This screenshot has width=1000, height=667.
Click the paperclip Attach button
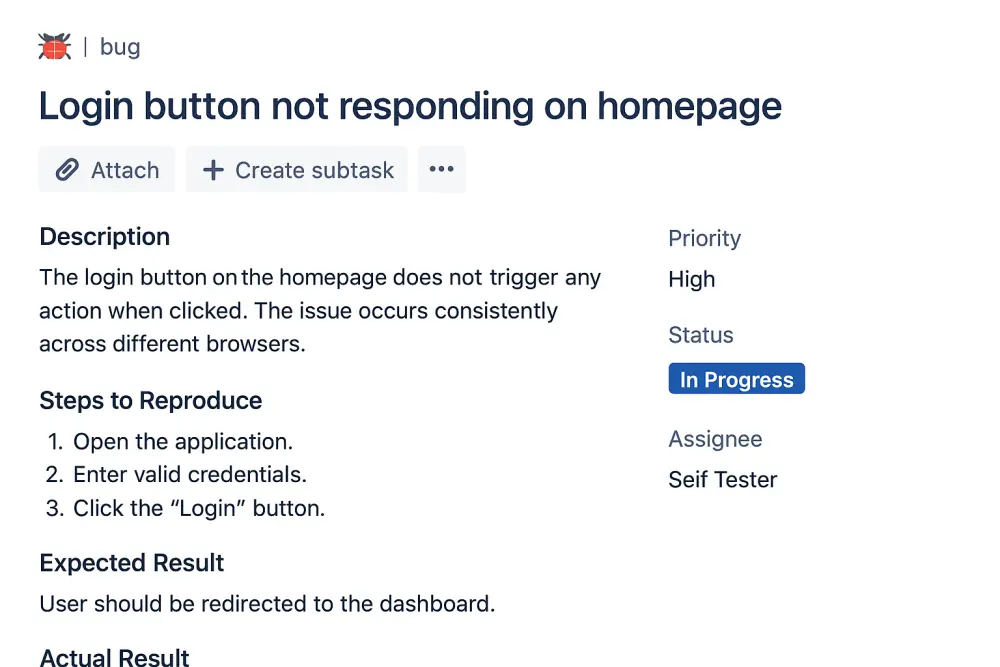click(107, 170)
